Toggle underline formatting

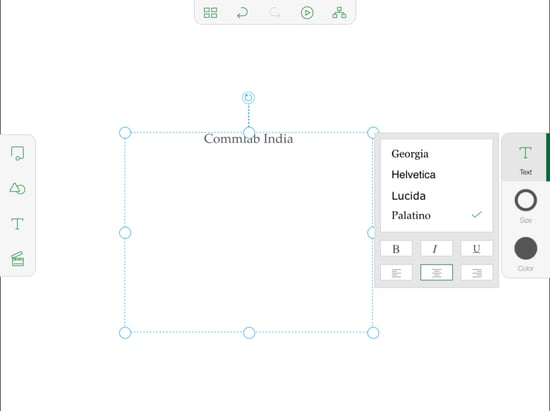476,249
